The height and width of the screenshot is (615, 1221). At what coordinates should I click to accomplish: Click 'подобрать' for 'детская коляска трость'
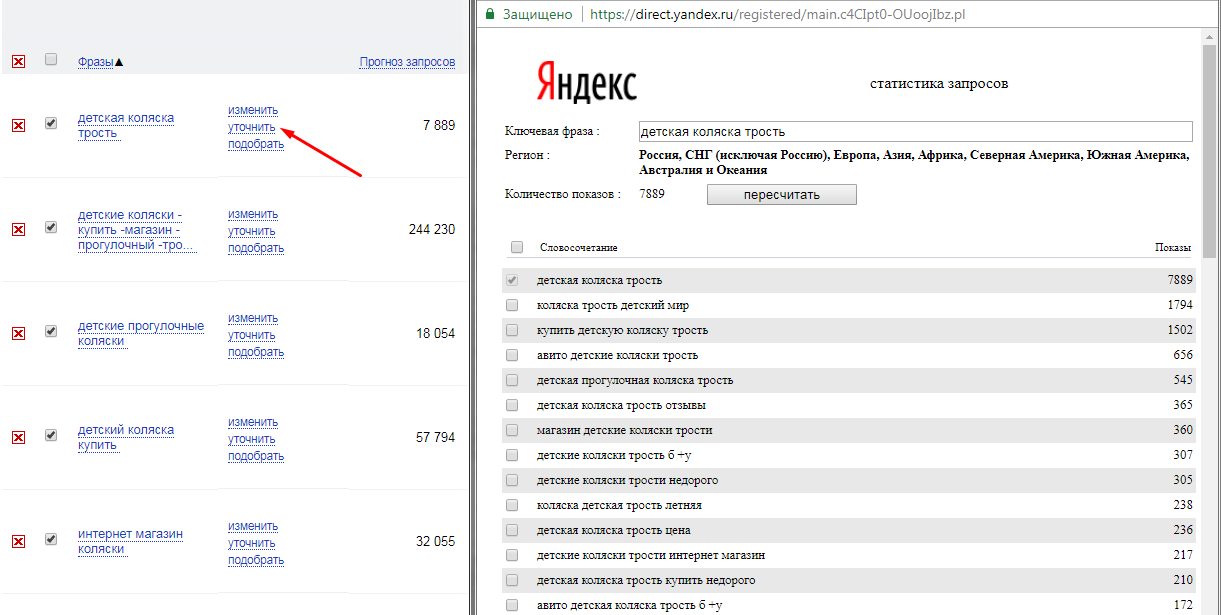[256, 144]
